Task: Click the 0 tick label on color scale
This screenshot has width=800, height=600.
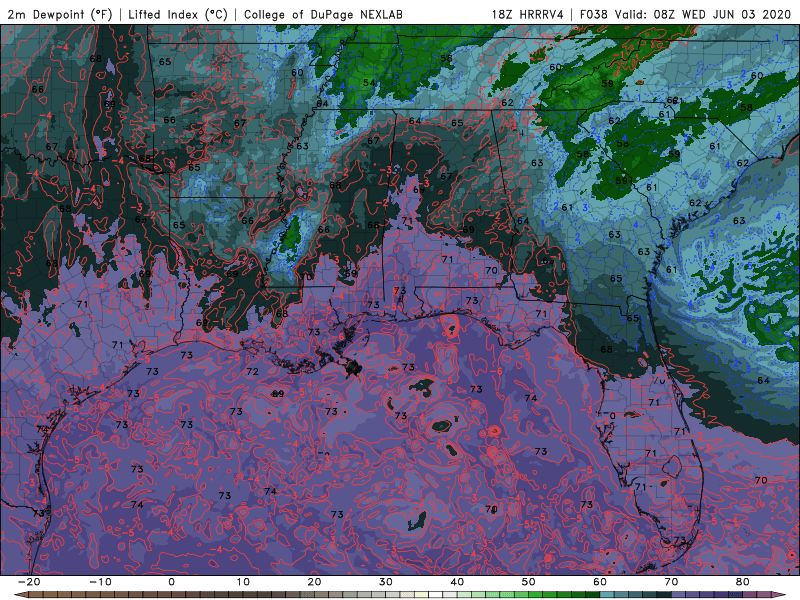Action: (171, 582)
